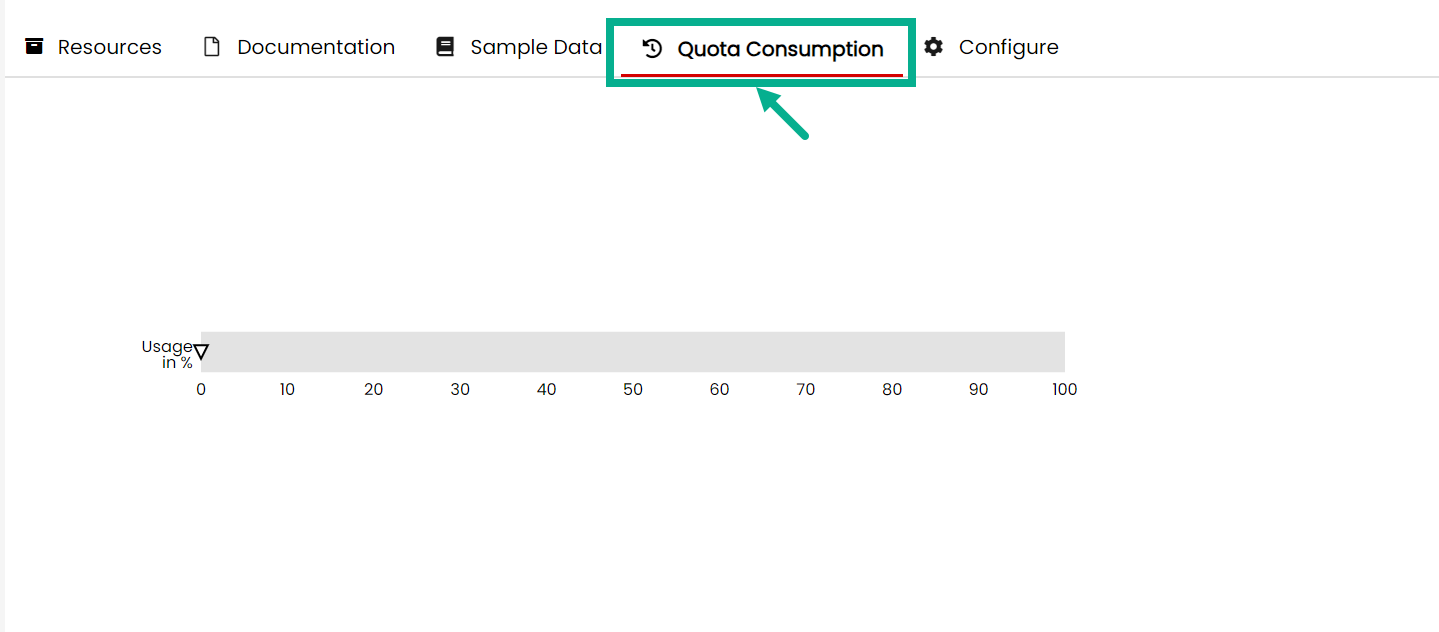Select the Documentation page icon
The image size is (1439, 632).
coord(211,46)
